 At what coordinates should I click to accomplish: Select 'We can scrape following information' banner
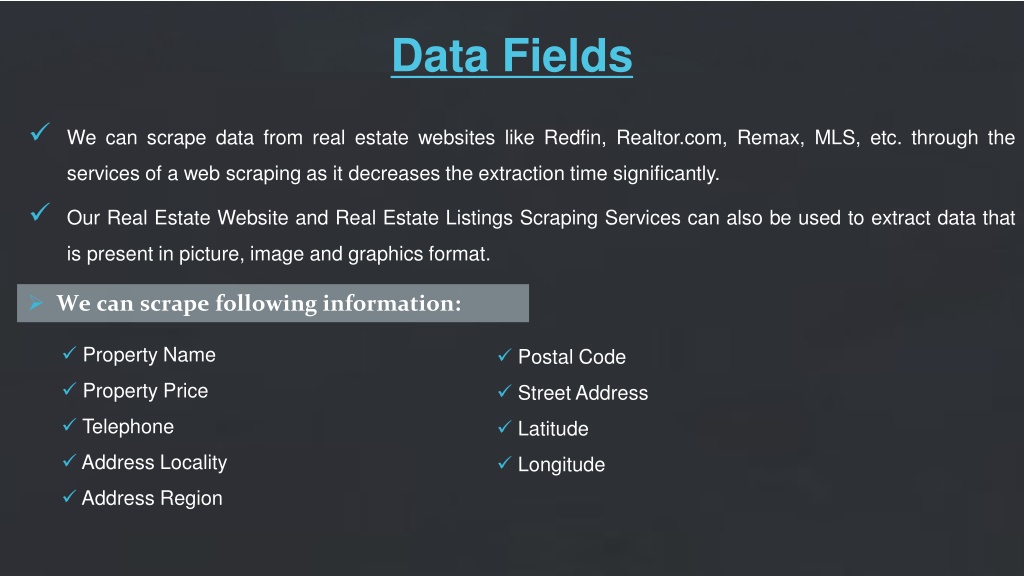tap(272, 303)
